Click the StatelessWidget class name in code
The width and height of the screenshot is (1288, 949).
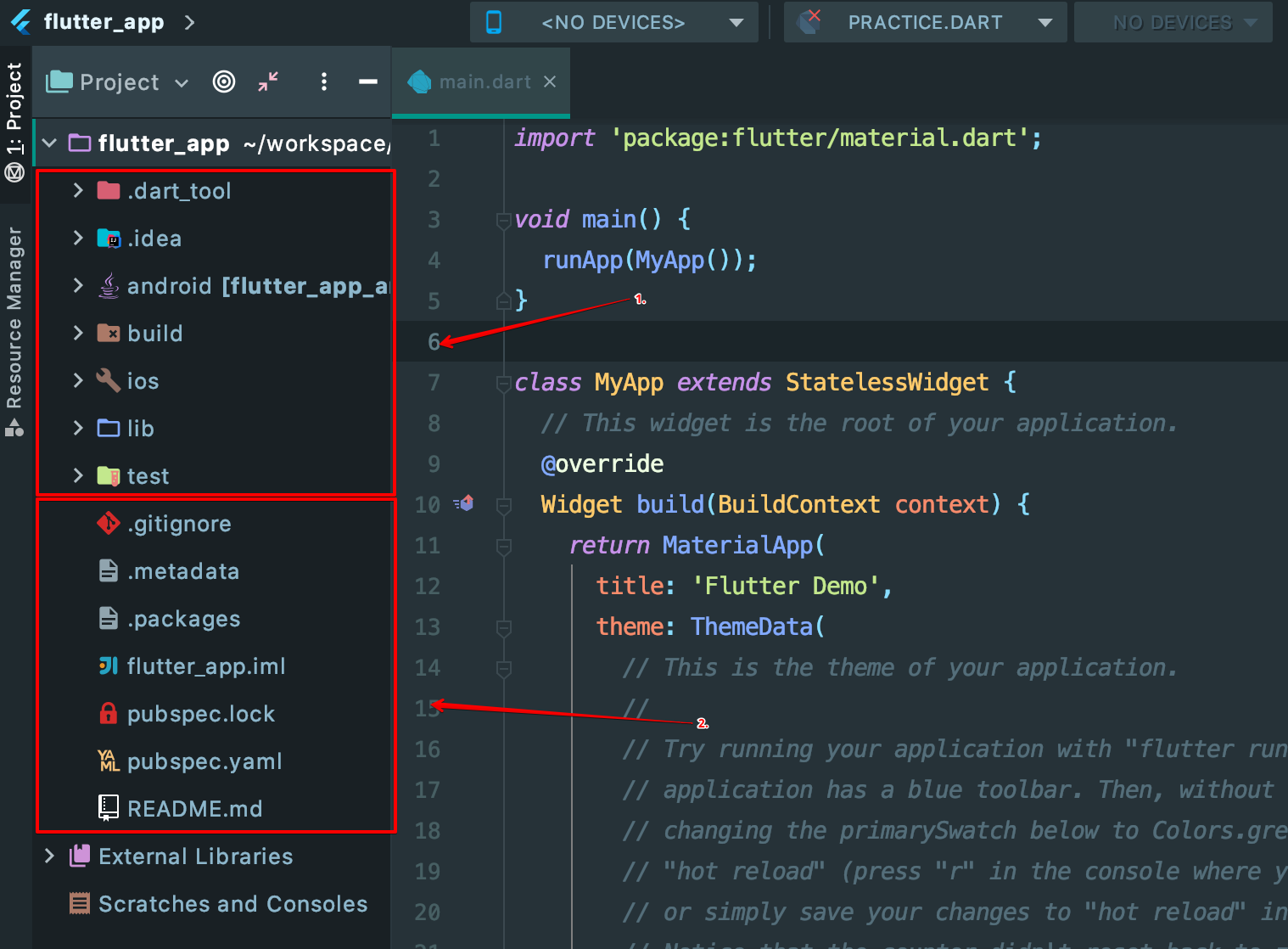[887, 382]
